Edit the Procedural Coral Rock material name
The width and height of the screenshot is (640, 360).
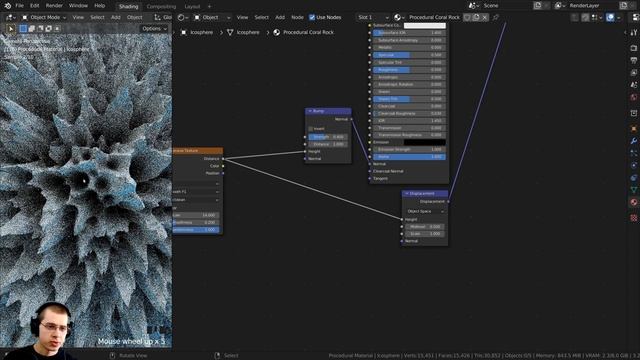[x=434, y=17]
